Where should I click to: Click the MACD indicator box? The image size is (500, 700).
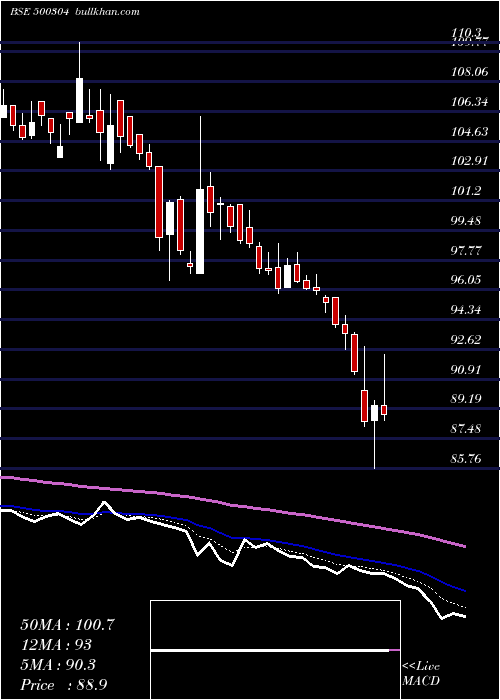point(275,650)
